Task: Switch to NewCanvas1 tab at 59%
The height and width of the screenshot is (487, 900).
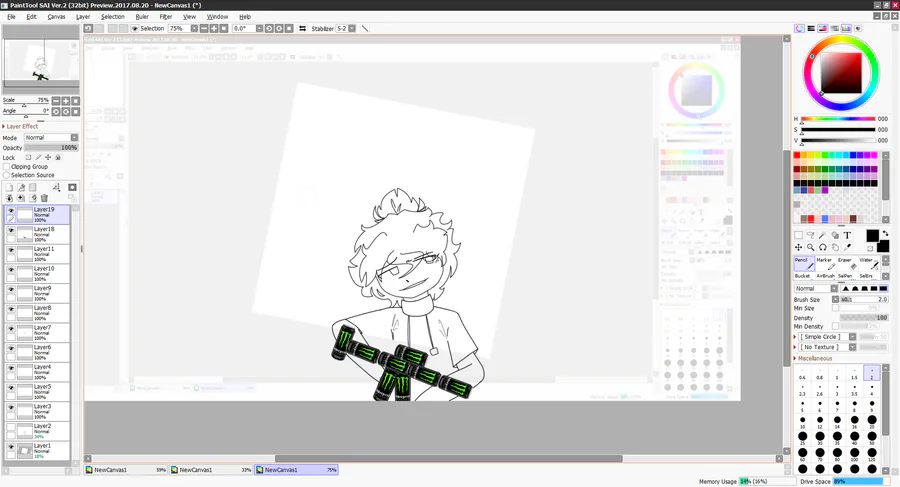Action: coord(126,470)
